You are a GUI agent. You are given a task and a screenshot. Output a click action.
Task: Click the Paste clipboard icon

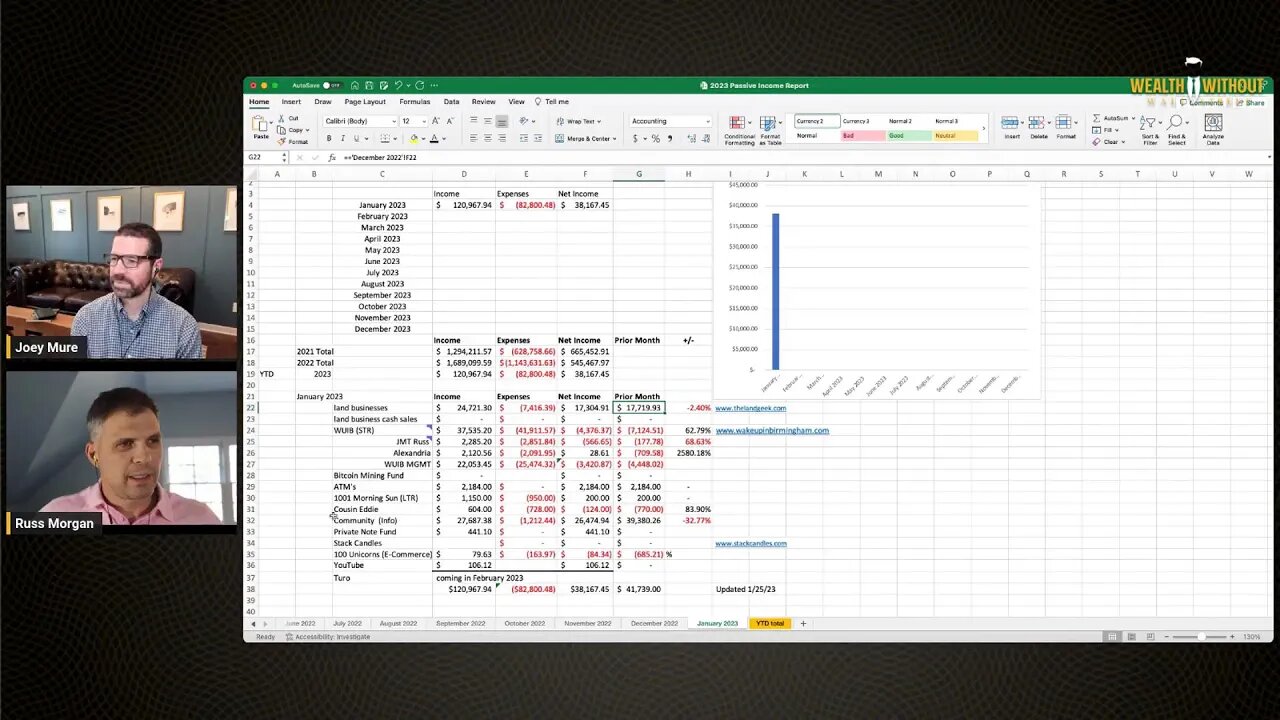click(260, 124)
